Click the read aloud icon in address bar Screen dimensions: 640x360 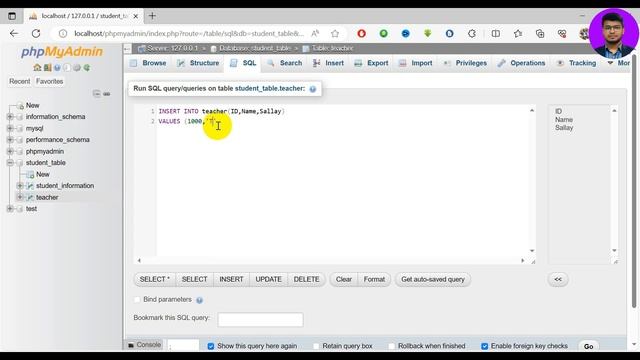pyautogui.click(x=315, y=33)
